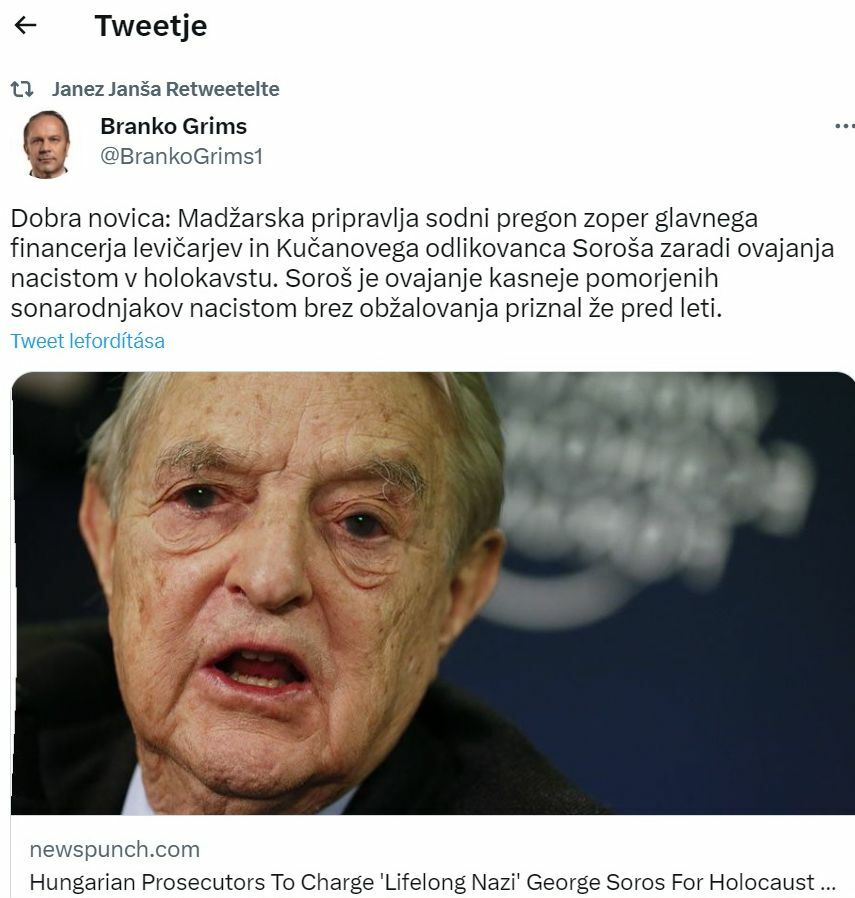This screenshot has width=855, height=898.
Task: Click the tweet's last line ending 'pred leti.'
Action: [x=367, y=308]
